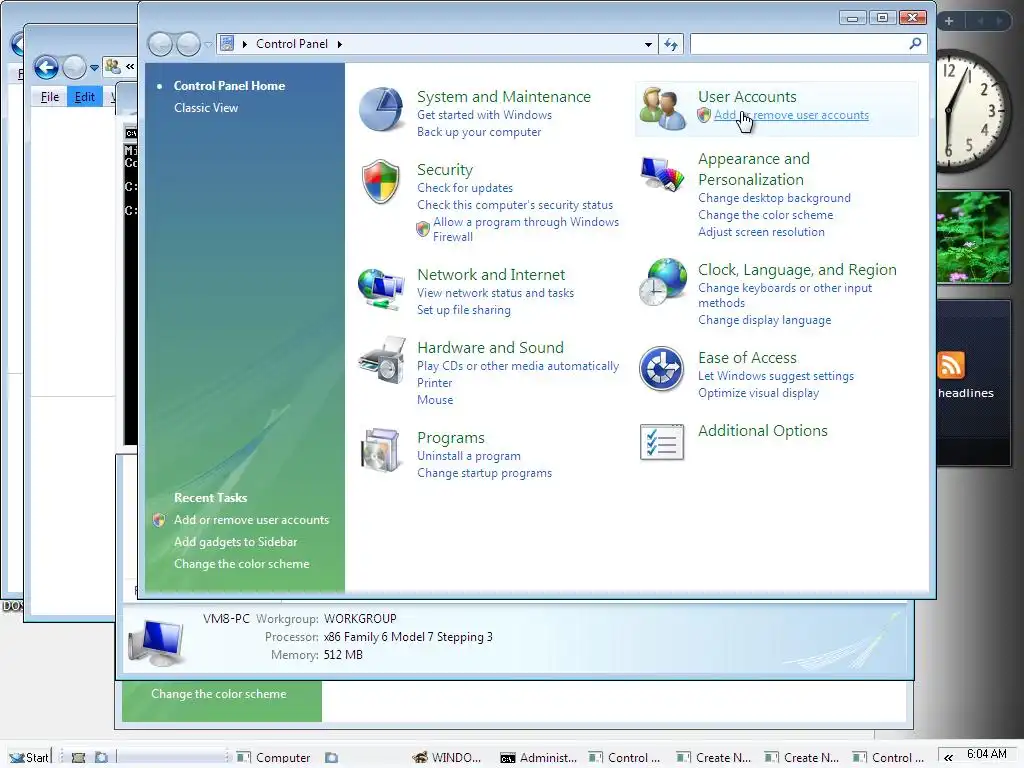The image size is (1024, 768).
Task: Click the Control Panel search input field
Action: pos(808,44)
